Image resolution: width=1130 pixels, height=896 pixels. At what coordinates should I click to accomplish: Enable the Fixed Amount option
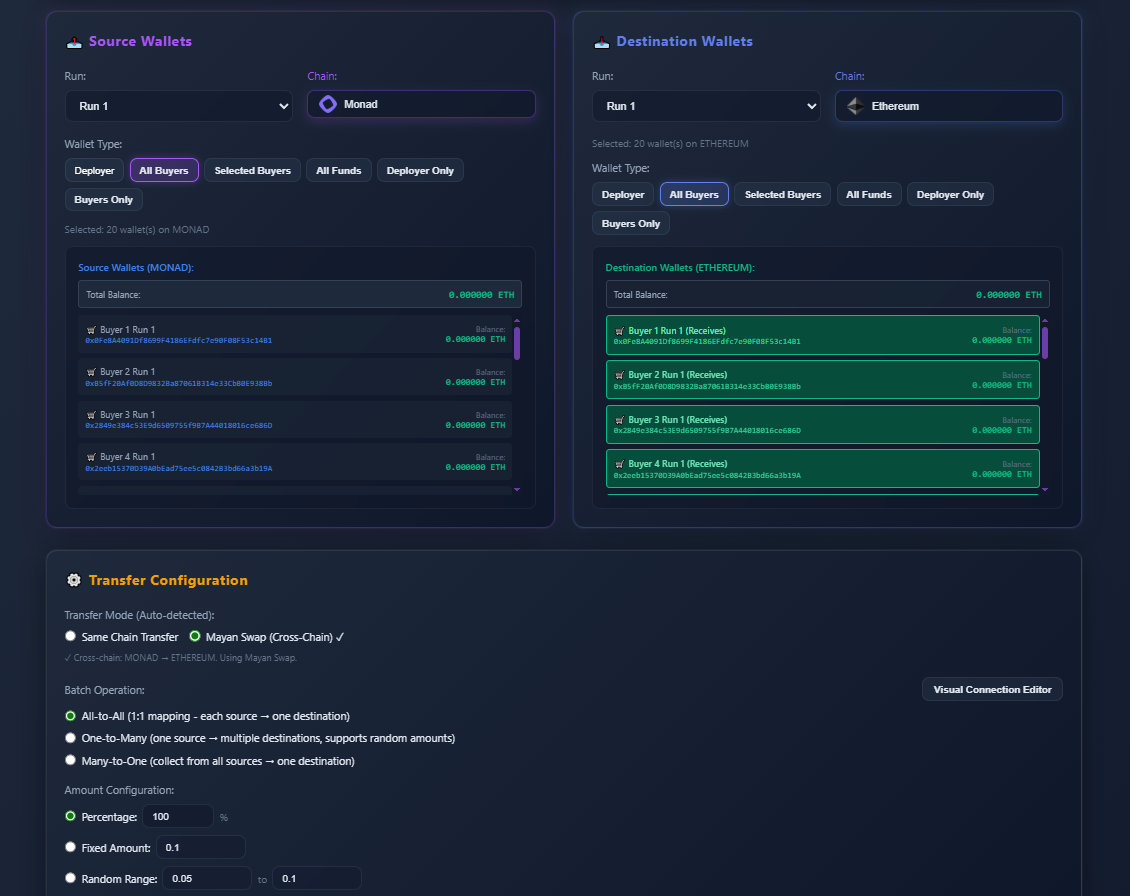pos(70,846)
